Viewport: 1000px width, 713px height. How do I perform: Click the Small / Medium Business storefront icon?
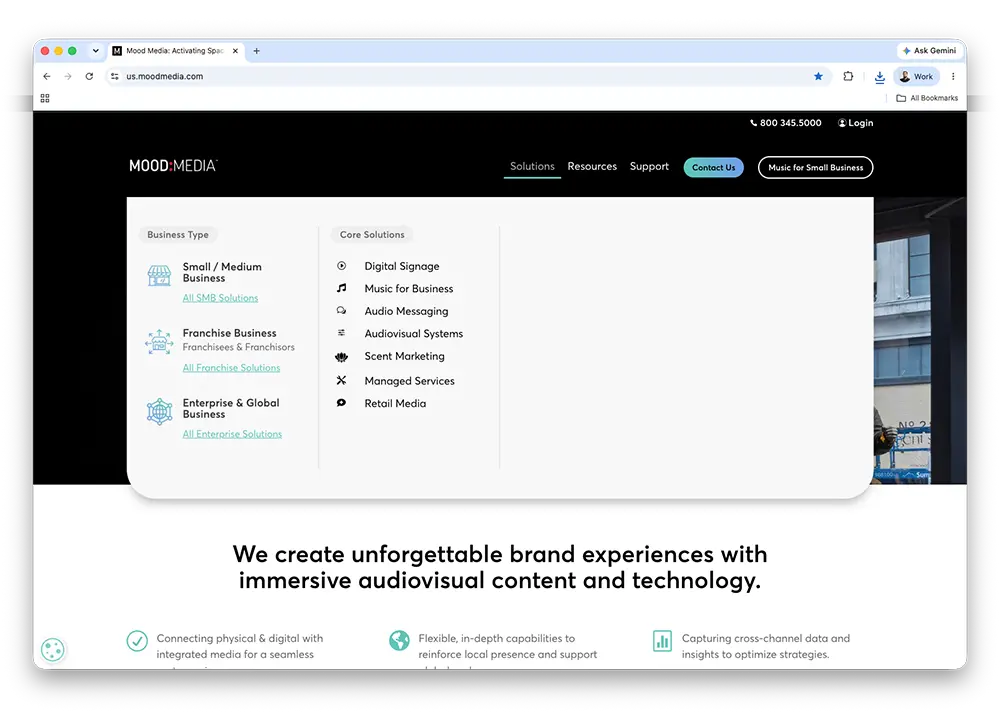coord(159,276)
